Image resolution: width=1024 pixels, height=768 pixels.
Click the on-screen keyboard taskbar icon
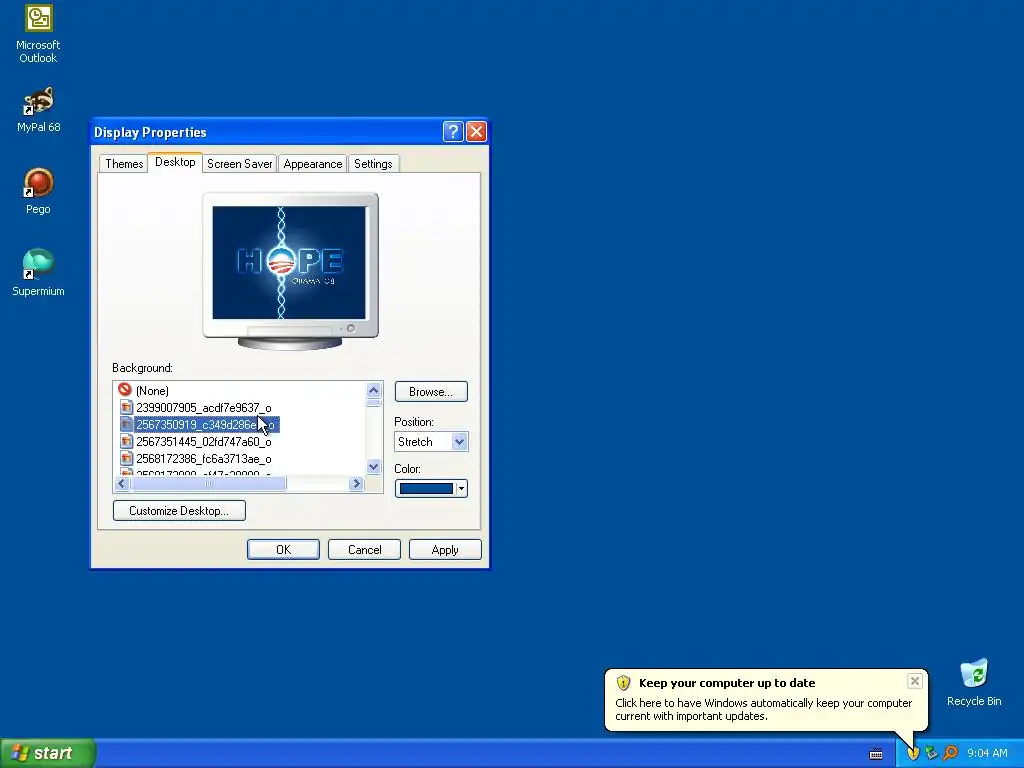coord(876,754)
